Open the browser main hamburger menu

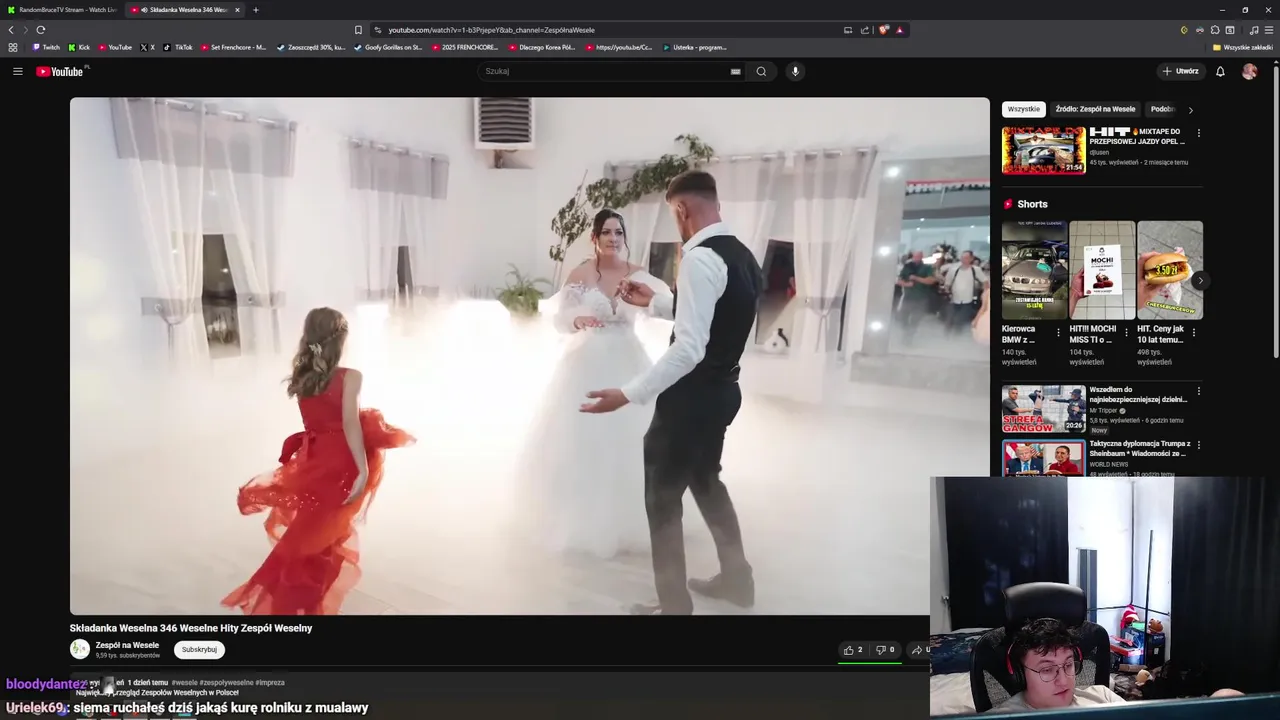(1268, 30)
